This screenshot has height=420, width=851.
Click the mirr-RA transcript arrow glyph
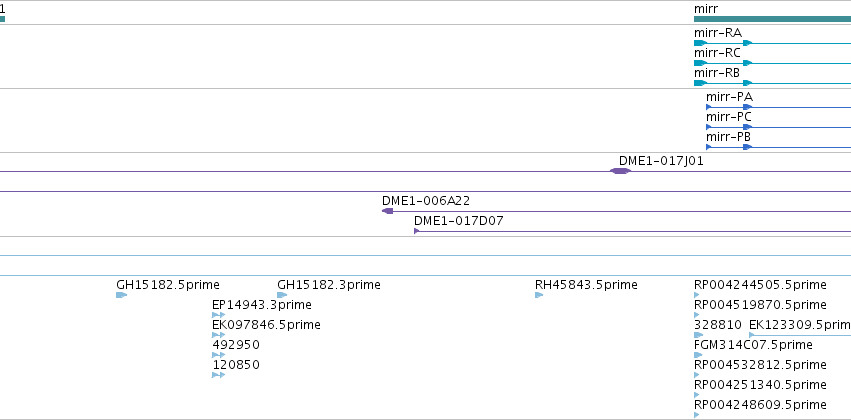[x=701, y=43]
